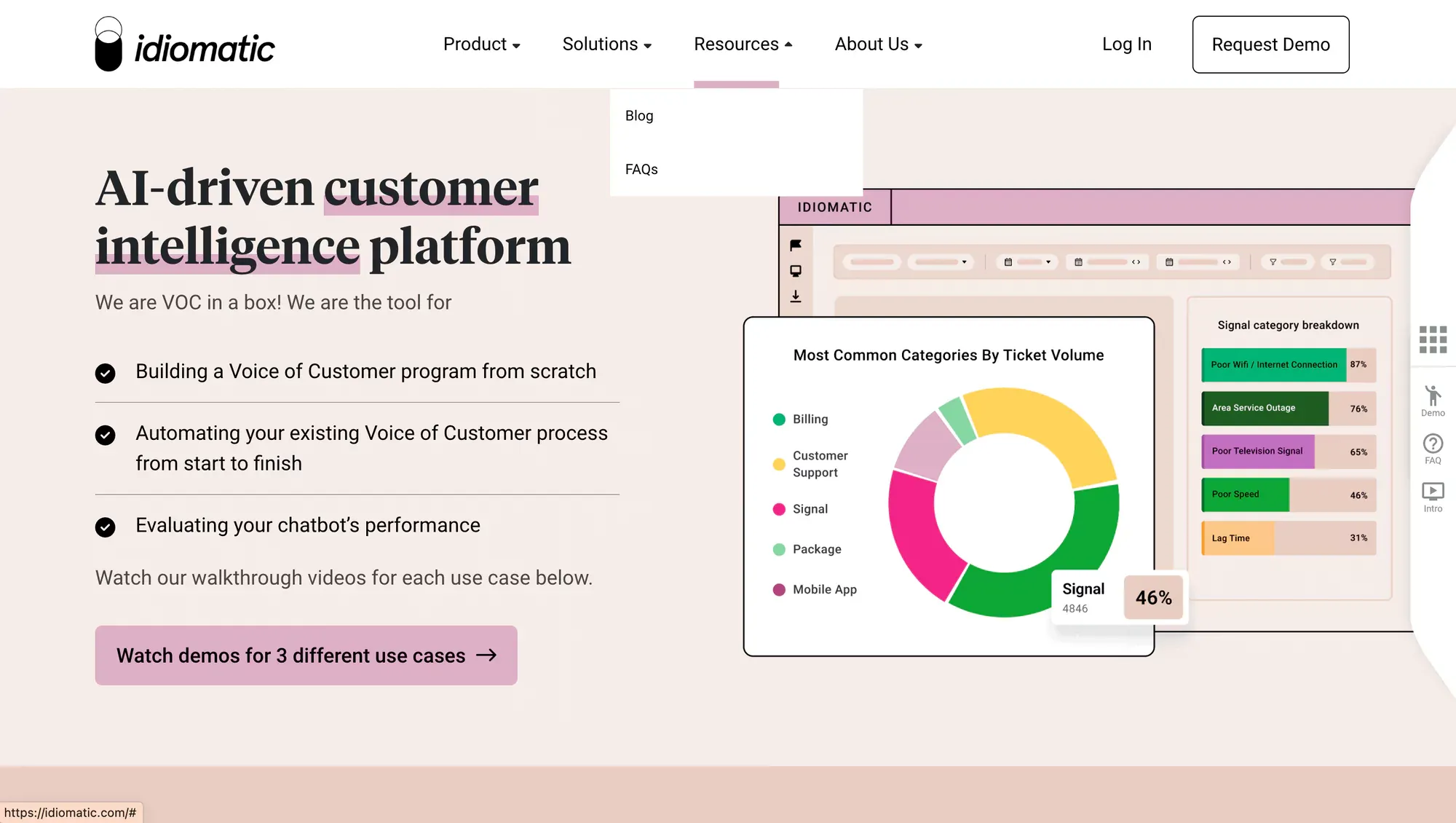Click the monitor icon in dashboard sidebar
The width and height of the screenshot is (1456, 823).
coord(796,271)
